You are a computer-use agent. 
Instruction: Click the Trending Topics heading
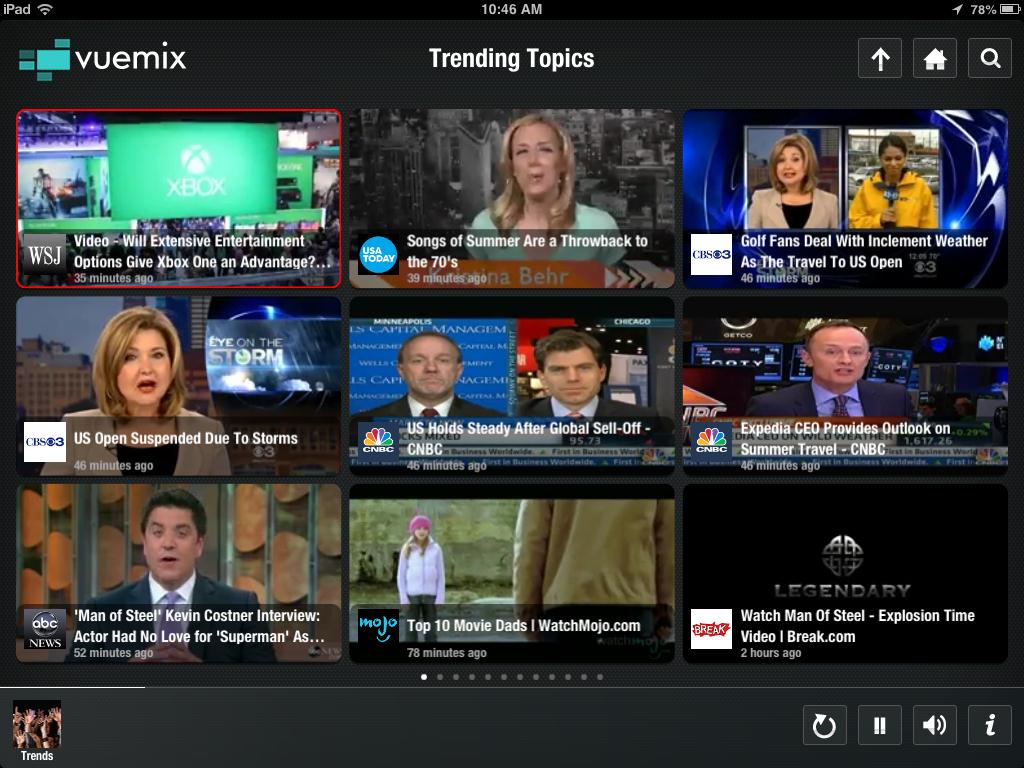coord(511,58)
